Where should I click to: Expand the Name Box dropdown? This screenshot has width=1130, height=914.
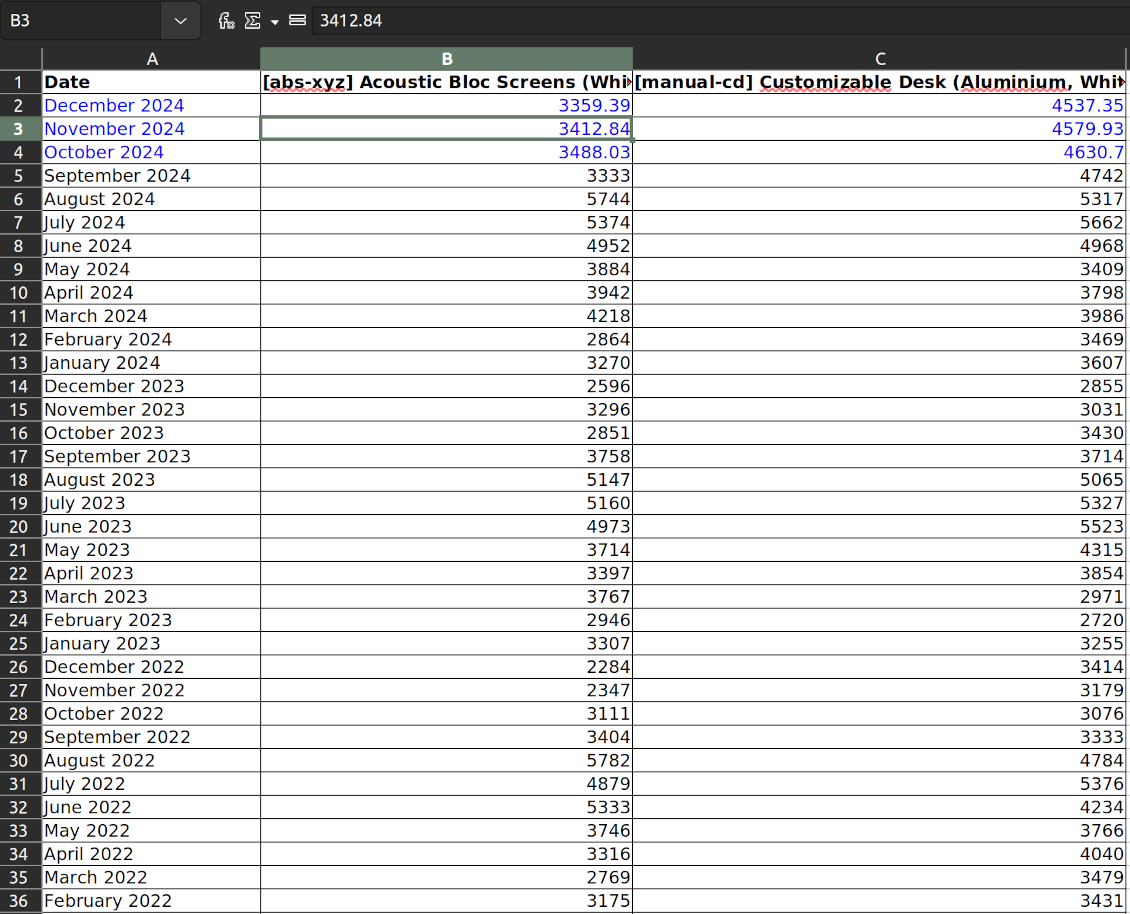180,20
